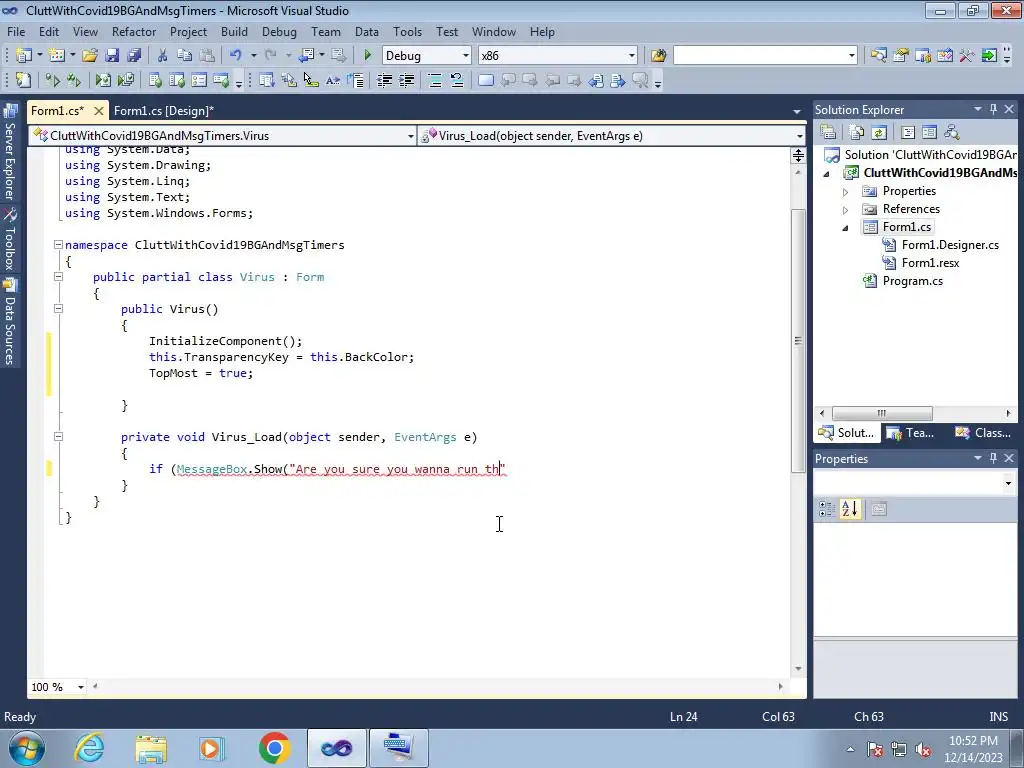Viewport: 1024px width, 768px height.
Task: Open the Properties Window toolbar icon
Action: [901, 56]
